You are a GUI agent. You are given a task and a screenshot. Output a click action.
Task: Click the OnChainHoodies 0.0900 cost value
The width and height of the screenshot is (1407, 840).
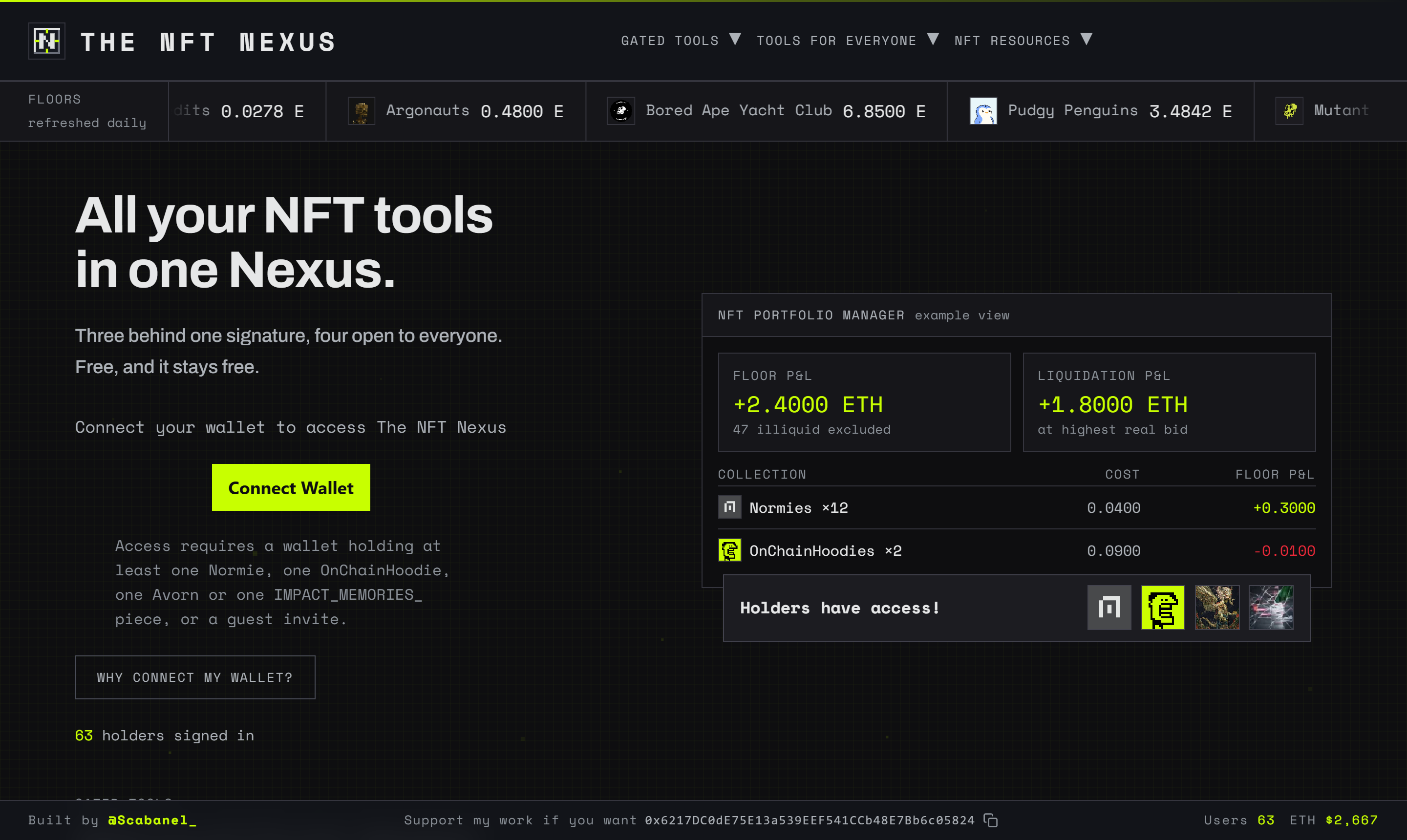pos(1113,551)
